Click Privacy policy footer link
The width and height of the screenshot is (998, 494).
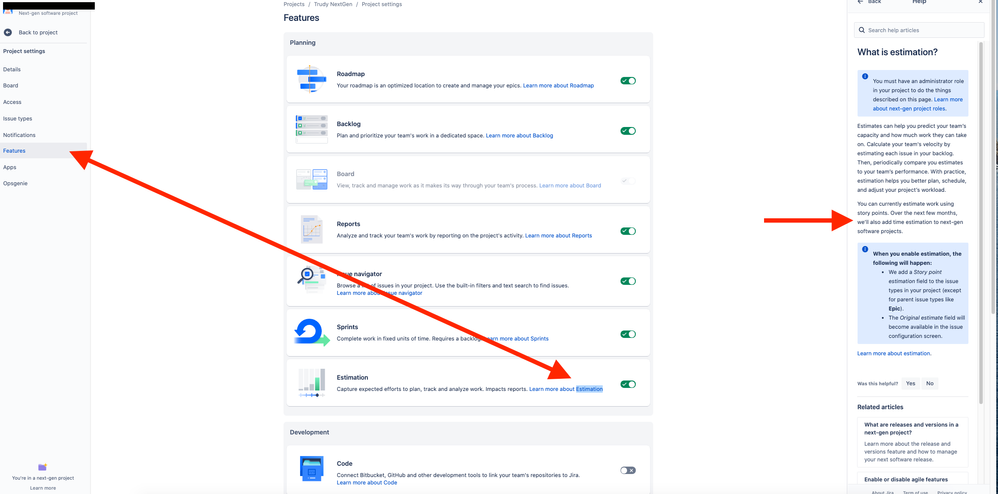952,491
